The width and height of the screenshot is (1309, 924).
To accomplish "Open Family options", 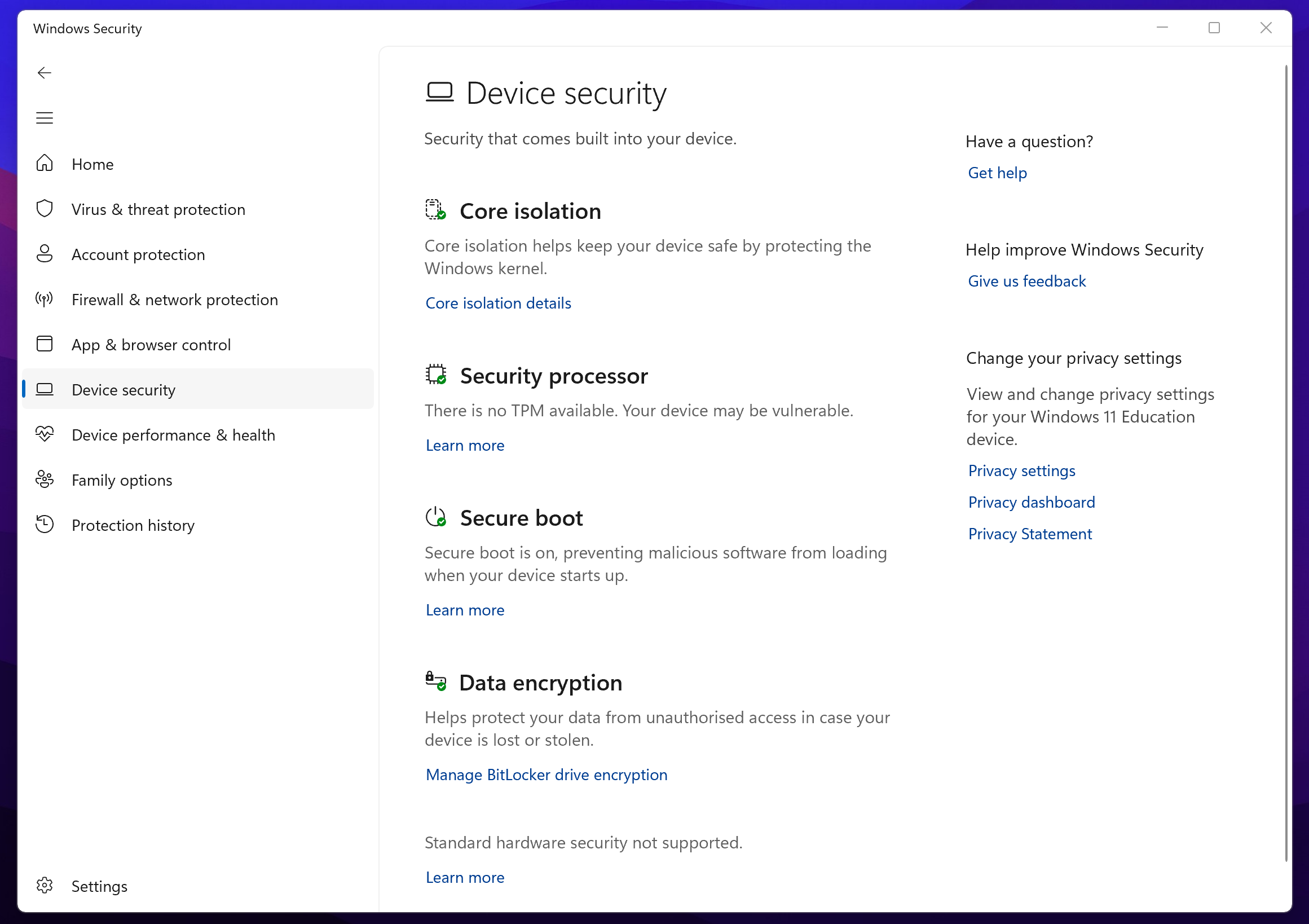I will [x=122, y=479].
